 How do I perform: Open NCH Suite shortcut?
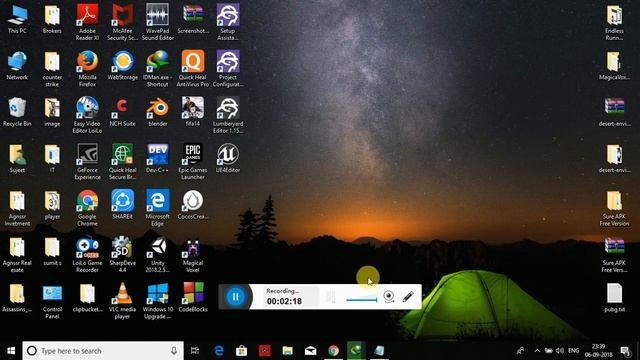coord(122,112)
